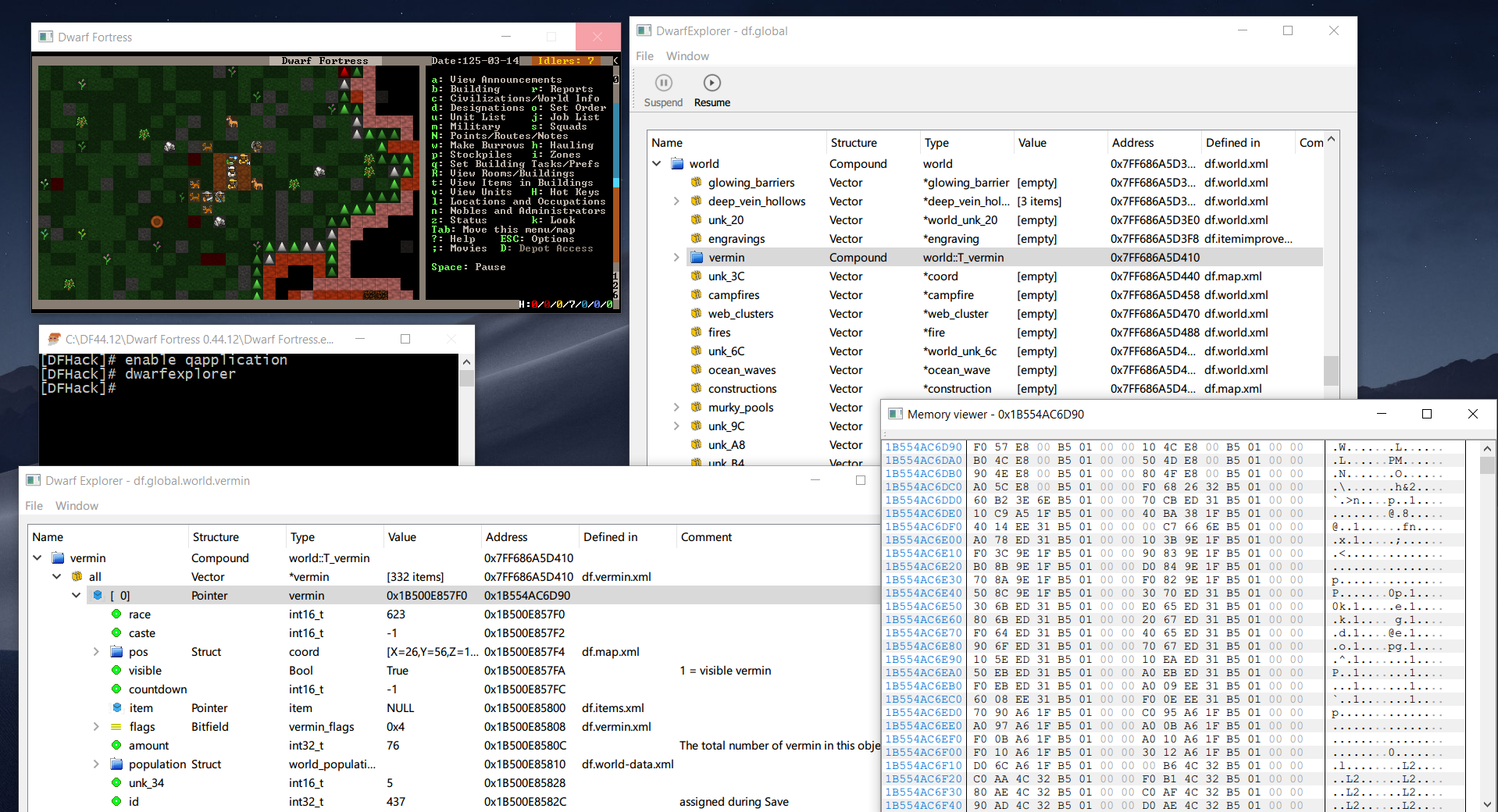This screenshot has height=812, width=1498.
Task: Expand the vermin compound in df.global
Action: pos(676,258)
